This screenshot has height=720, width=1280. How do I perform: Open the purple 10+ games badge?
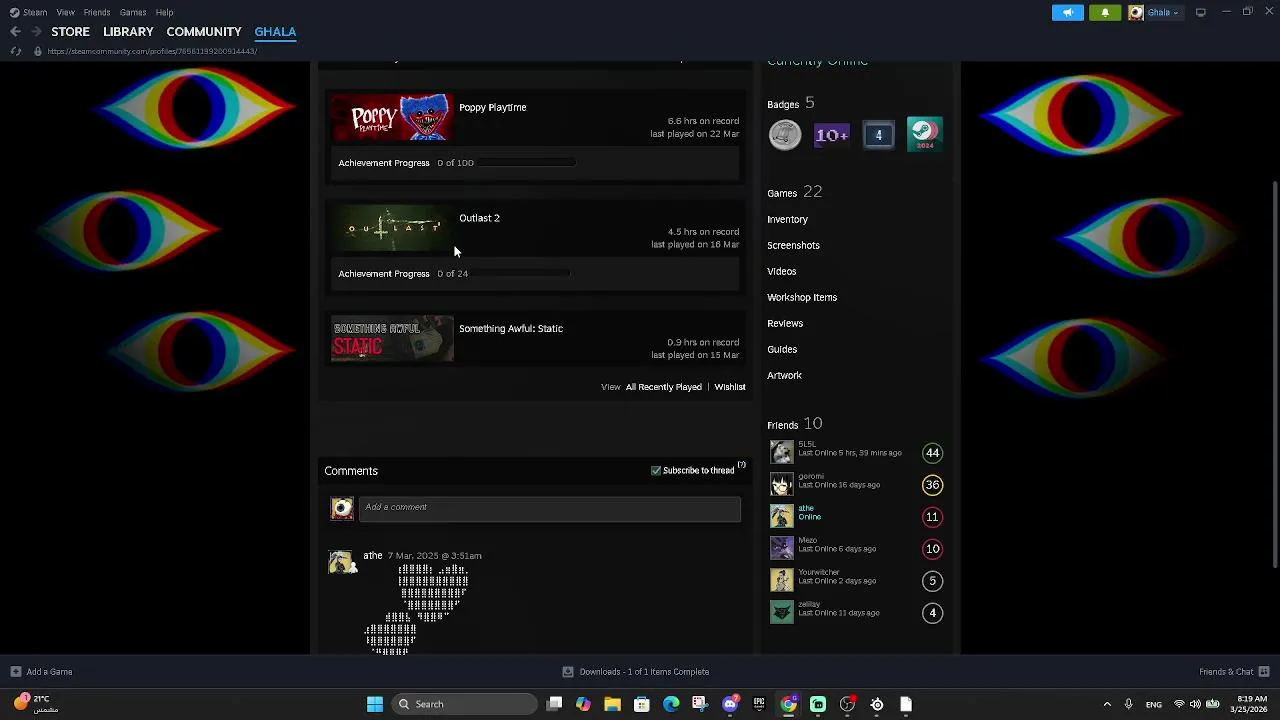832,135
